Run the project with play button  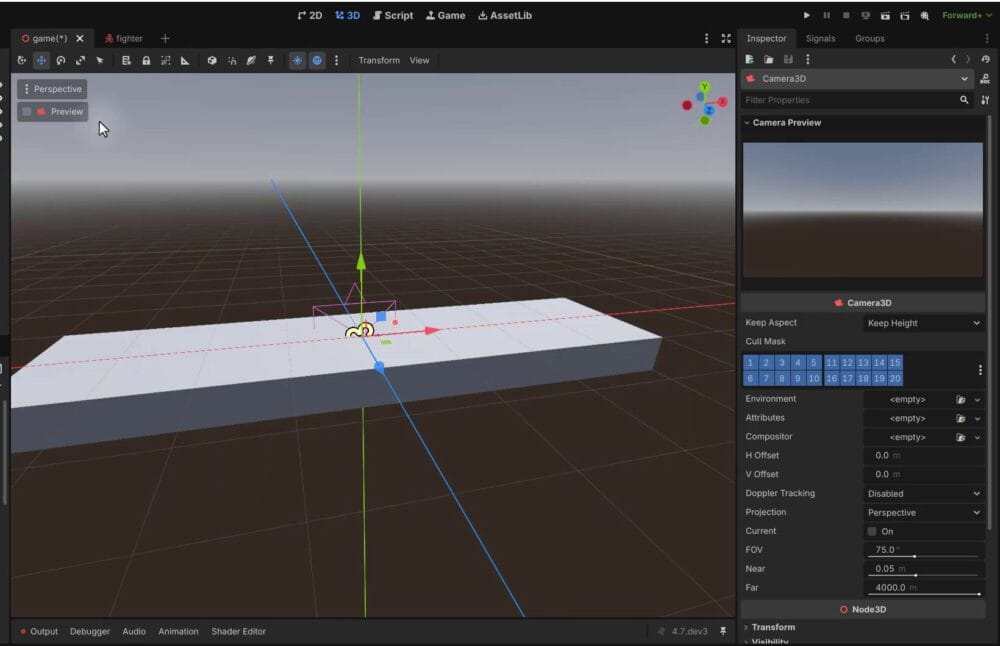(807, 15)
